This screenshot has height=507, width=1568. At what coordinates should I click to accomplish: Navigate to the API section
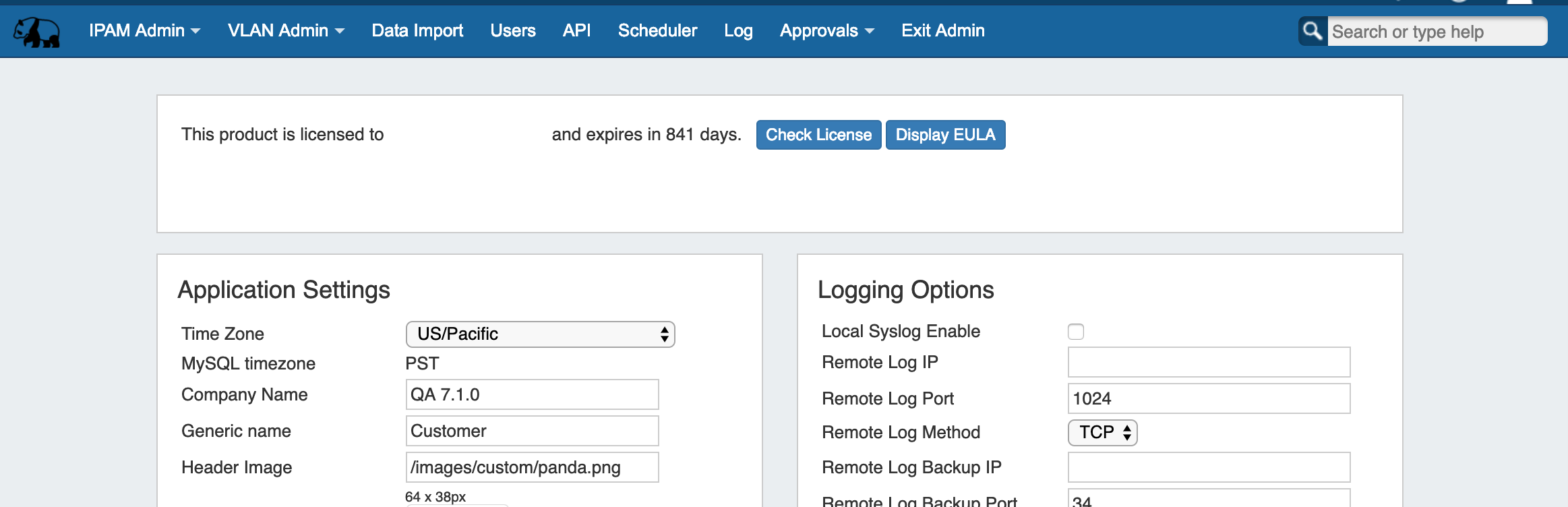pyautogui.click(x=576, y=30)
